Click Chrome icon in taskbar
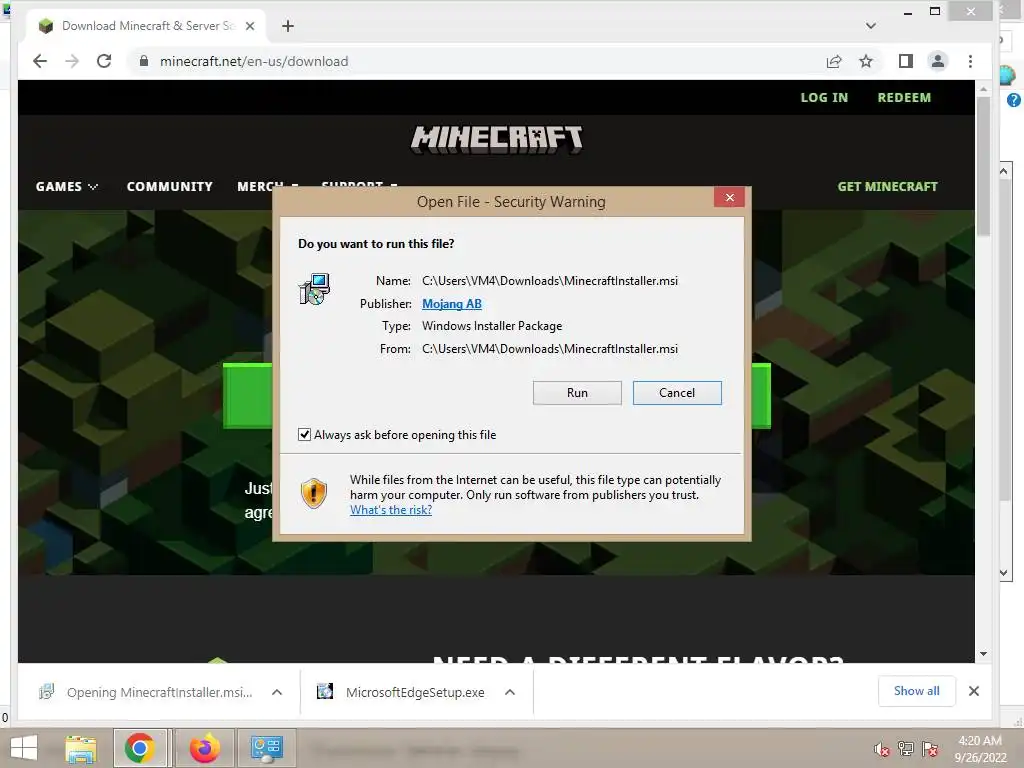Image resolution: width=1024 pixels, height=768 pixels. pyautogui.click(x=140, y=748)
